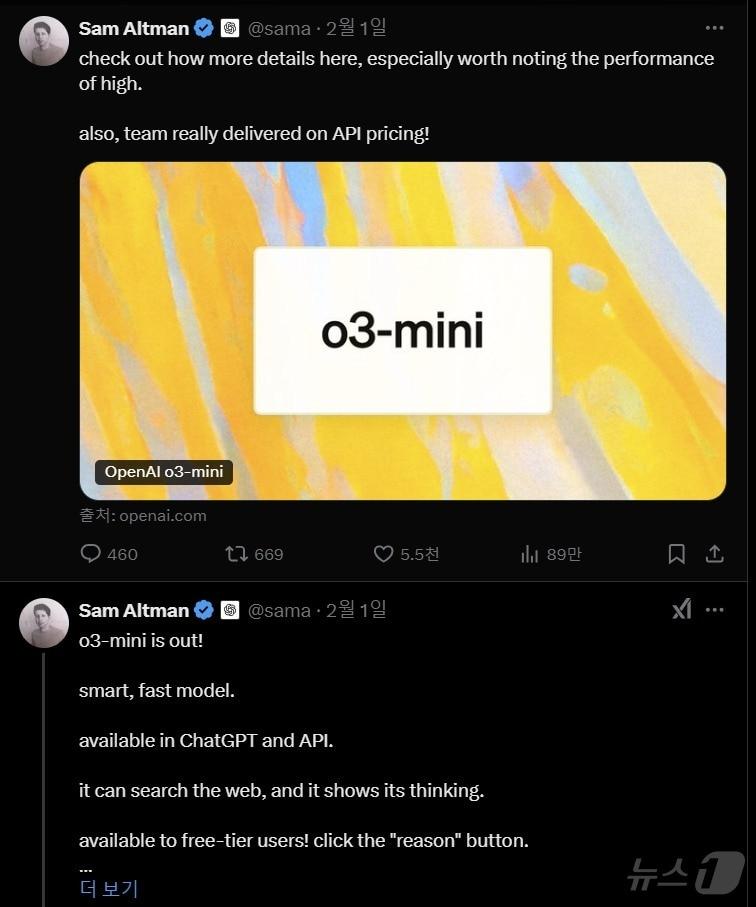The width and height of the screenshot is (756, 907).
Task: Open the o3-mini link preview card
Action: (x=402, y=330)
